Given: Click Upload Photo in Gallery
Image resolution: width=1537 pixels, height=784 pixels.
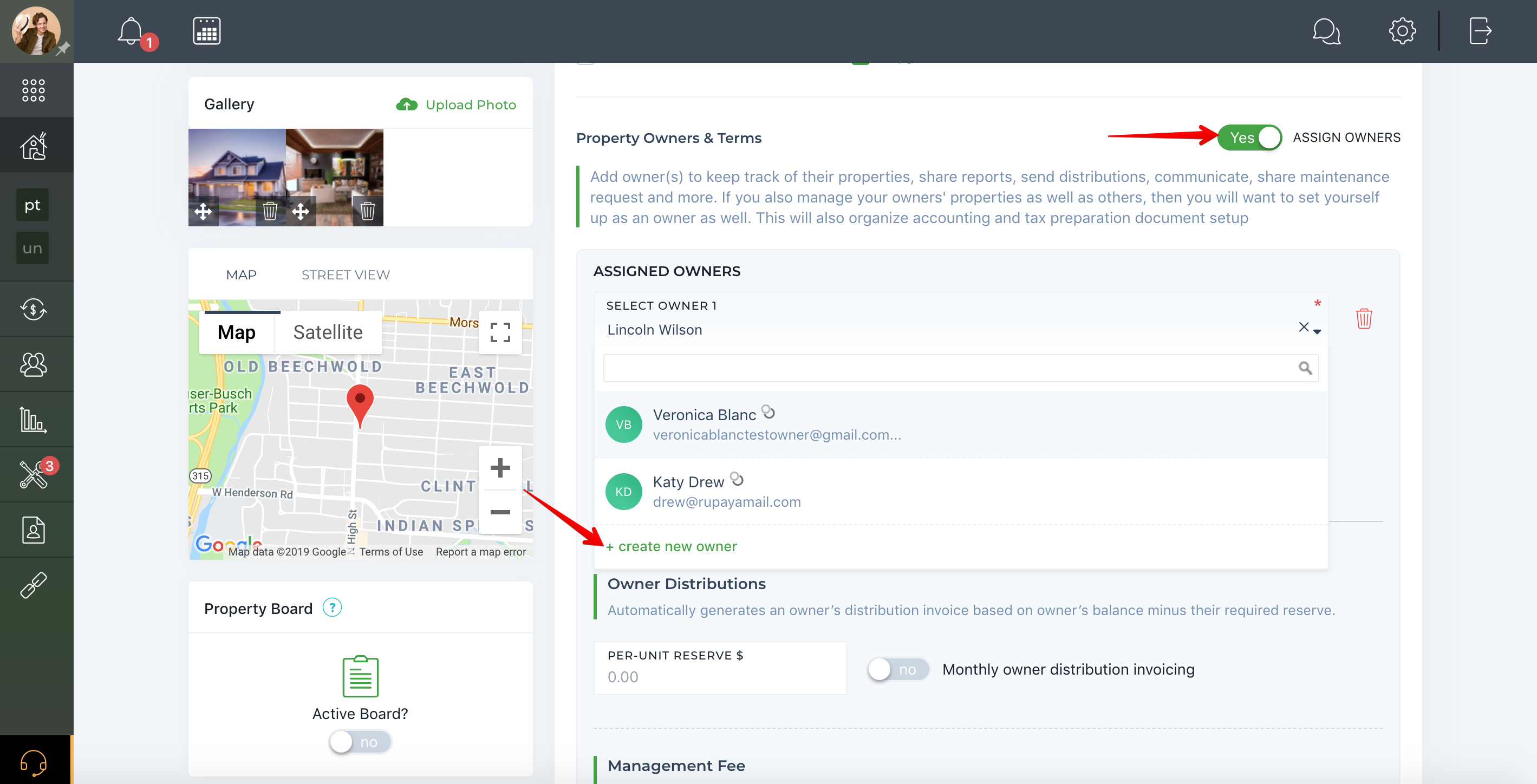Looking at the screenshot, I should point(457,105).
